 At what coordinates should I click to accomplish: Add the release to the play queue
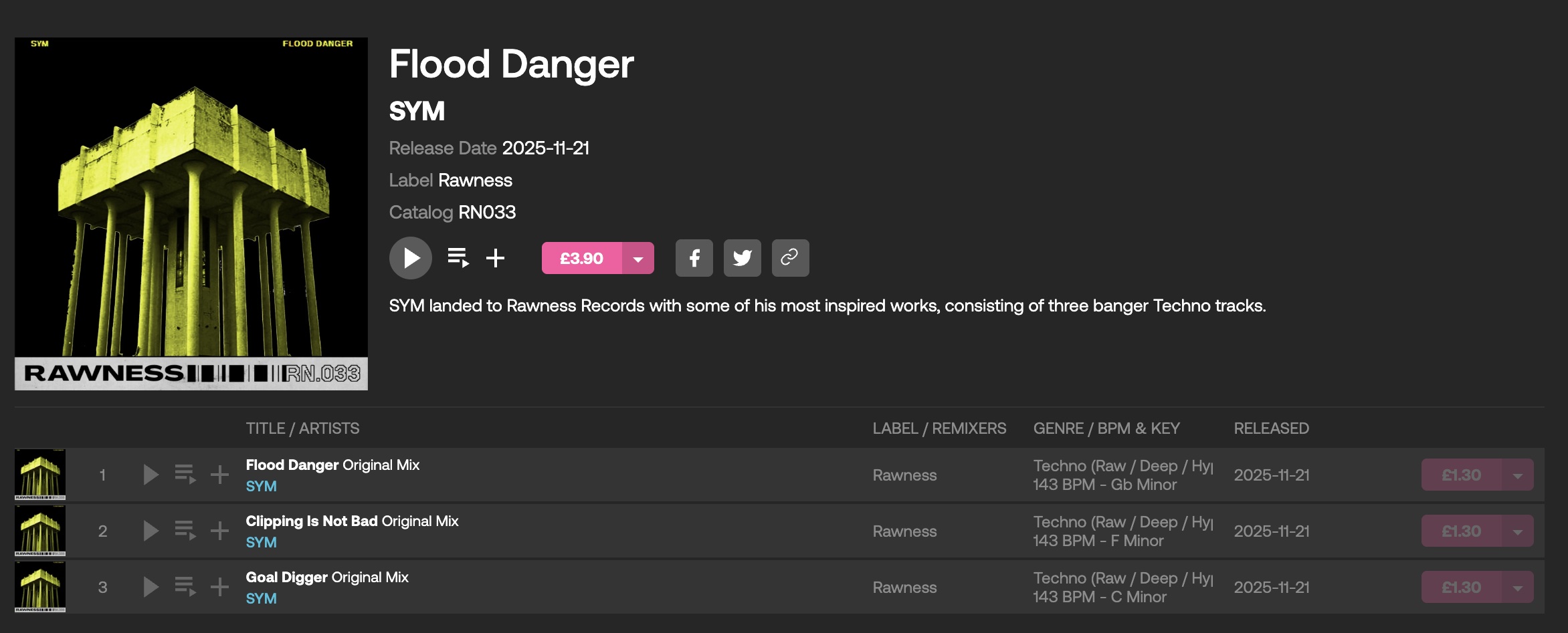(458, 258)
